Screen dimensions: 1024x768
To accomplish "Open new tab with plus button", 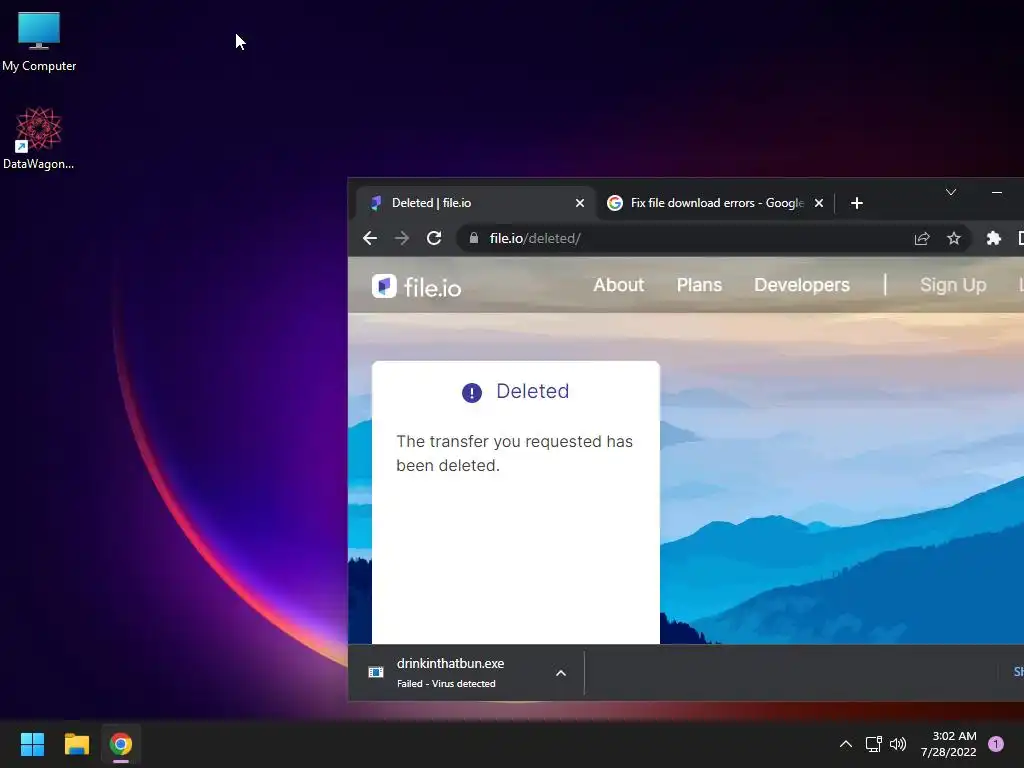I will point(857,203).
